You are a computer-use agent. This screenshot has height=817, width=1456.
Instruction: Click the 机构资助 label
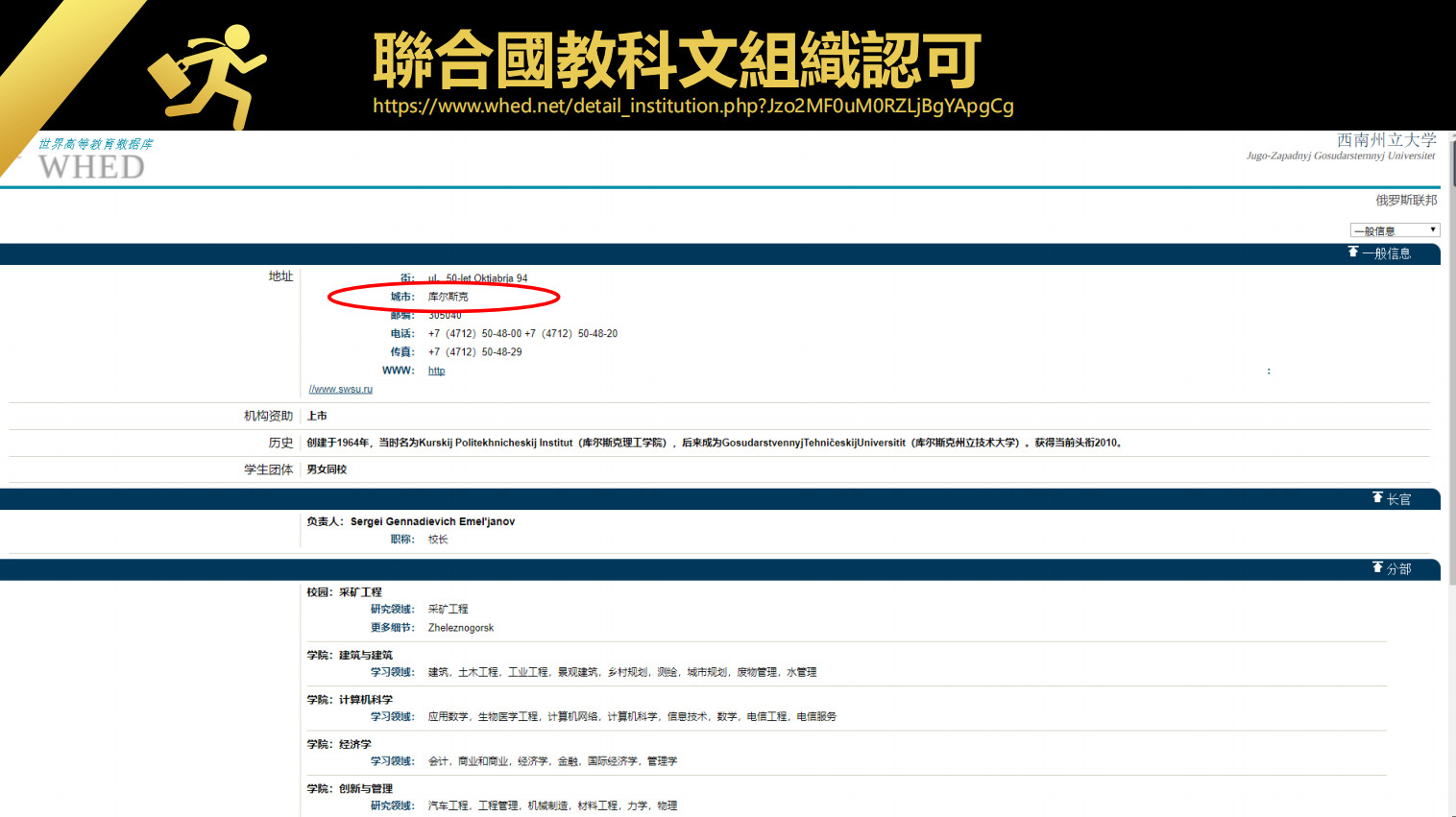268,416
